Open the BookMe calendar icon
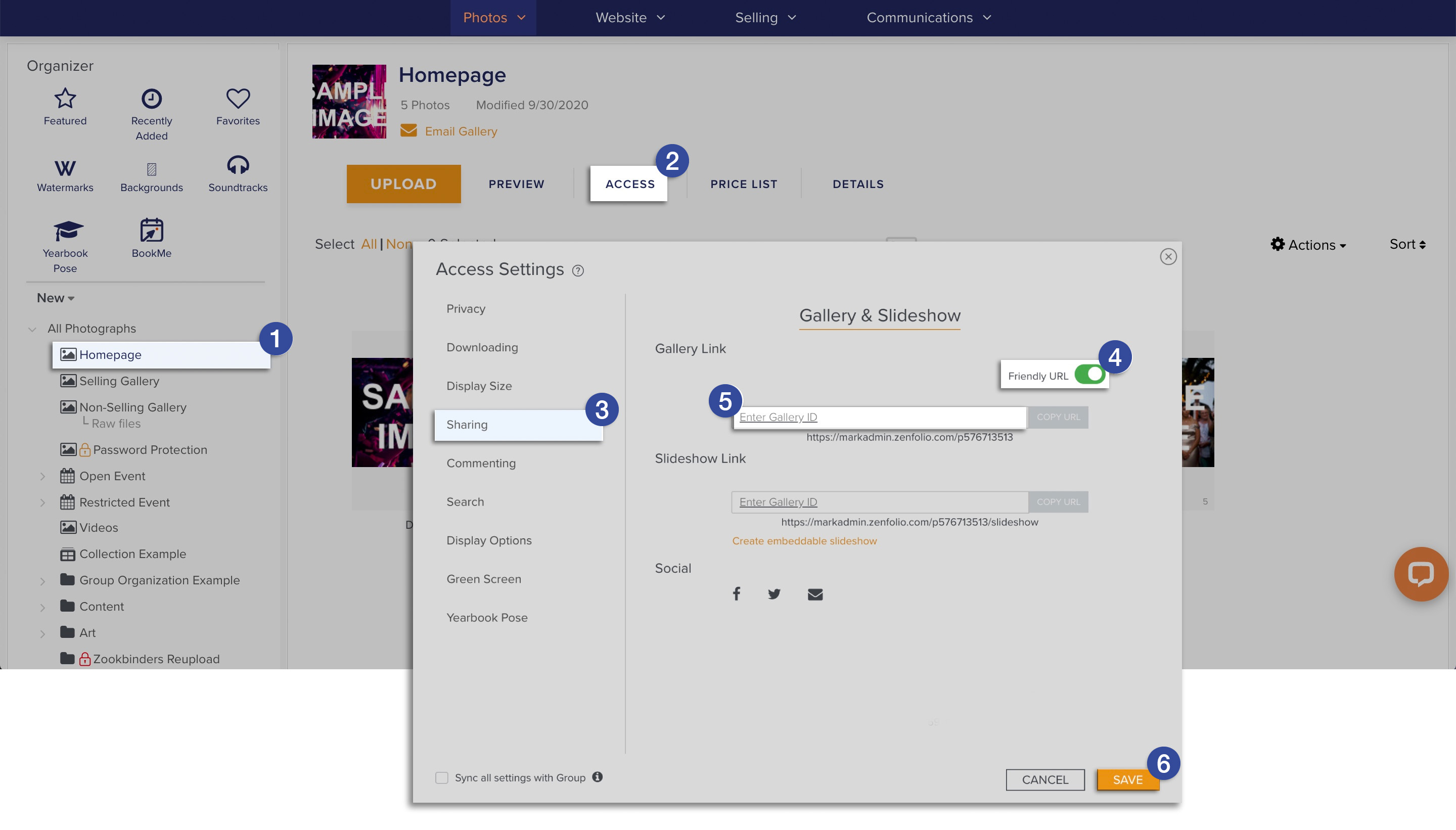1456x830 pixels. (x=151, y=229)
